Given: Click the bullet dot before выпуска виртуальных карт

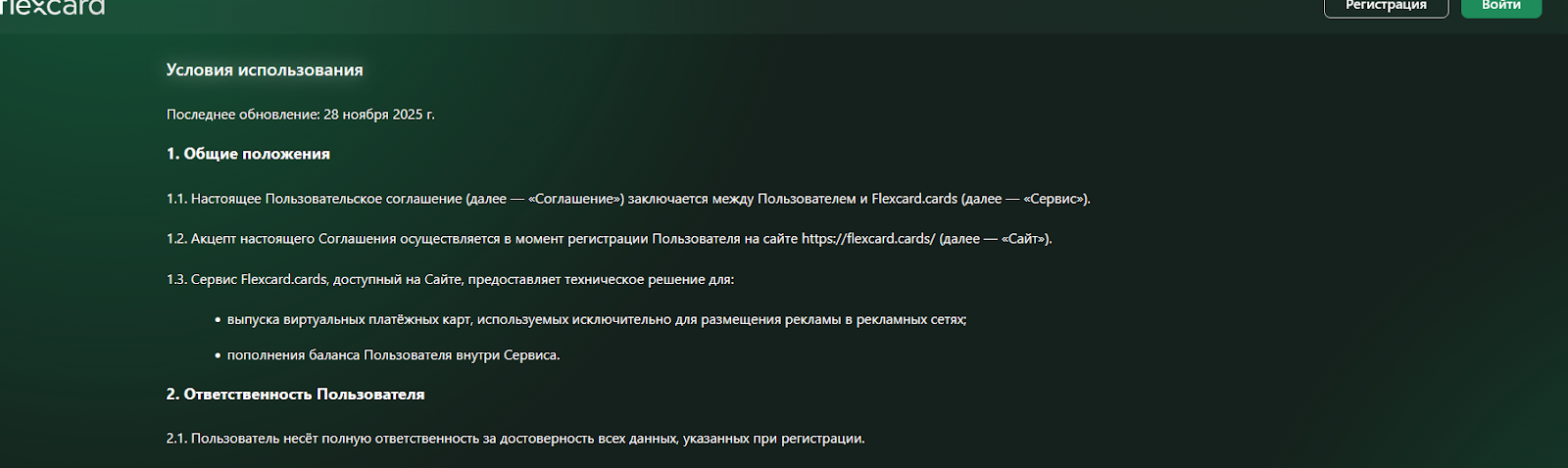Looking at the screenshot, I should (x=218, y=320).
